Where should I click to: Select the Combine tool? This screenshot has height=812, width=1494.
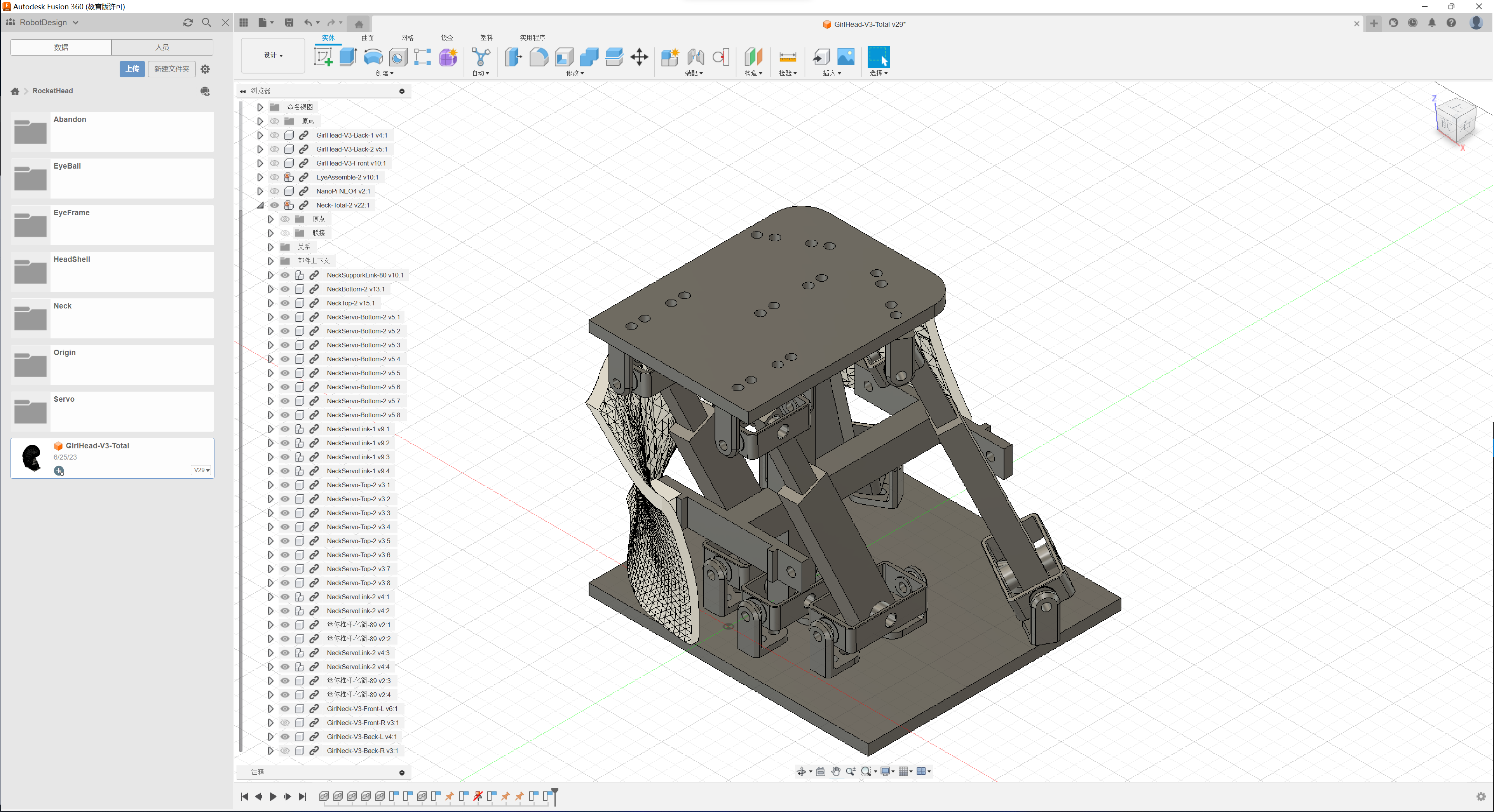tap(589, 57)
